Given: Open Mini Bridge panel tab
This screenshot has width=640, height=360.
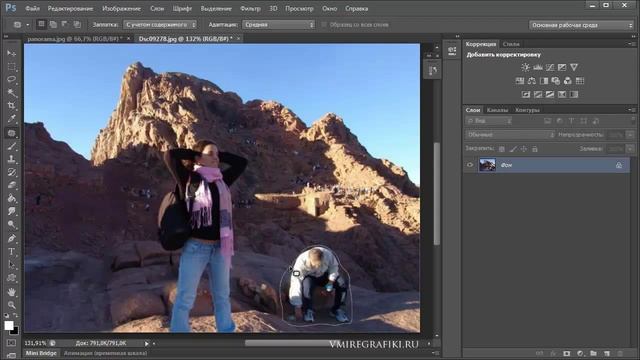Looking at the screenshot, I should tap(41, 353).
